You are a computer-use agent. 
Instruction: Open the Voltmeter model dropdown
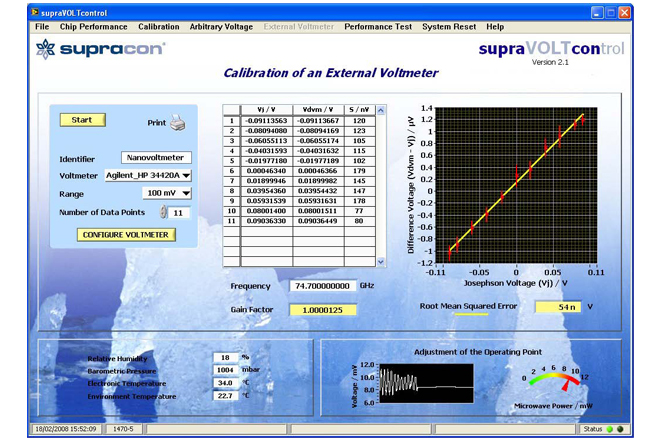(x=149, y=175)
